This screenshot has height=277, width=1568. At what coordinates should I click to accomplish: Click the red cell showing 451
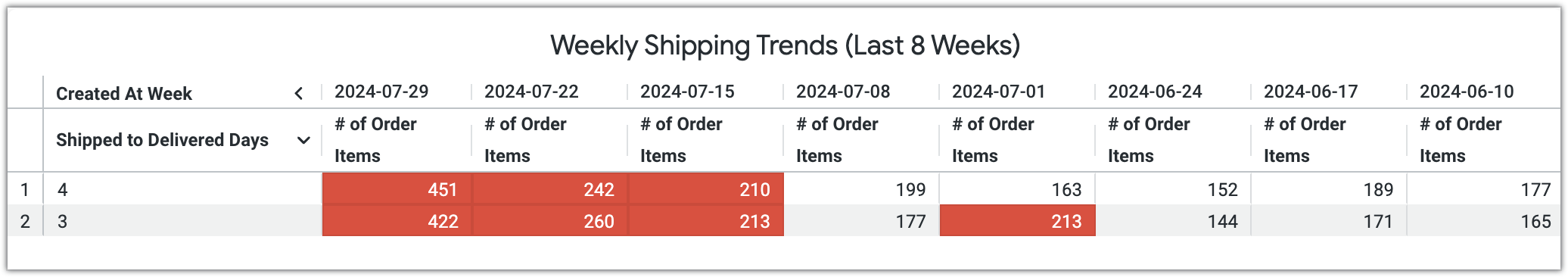tap(397, 189)
